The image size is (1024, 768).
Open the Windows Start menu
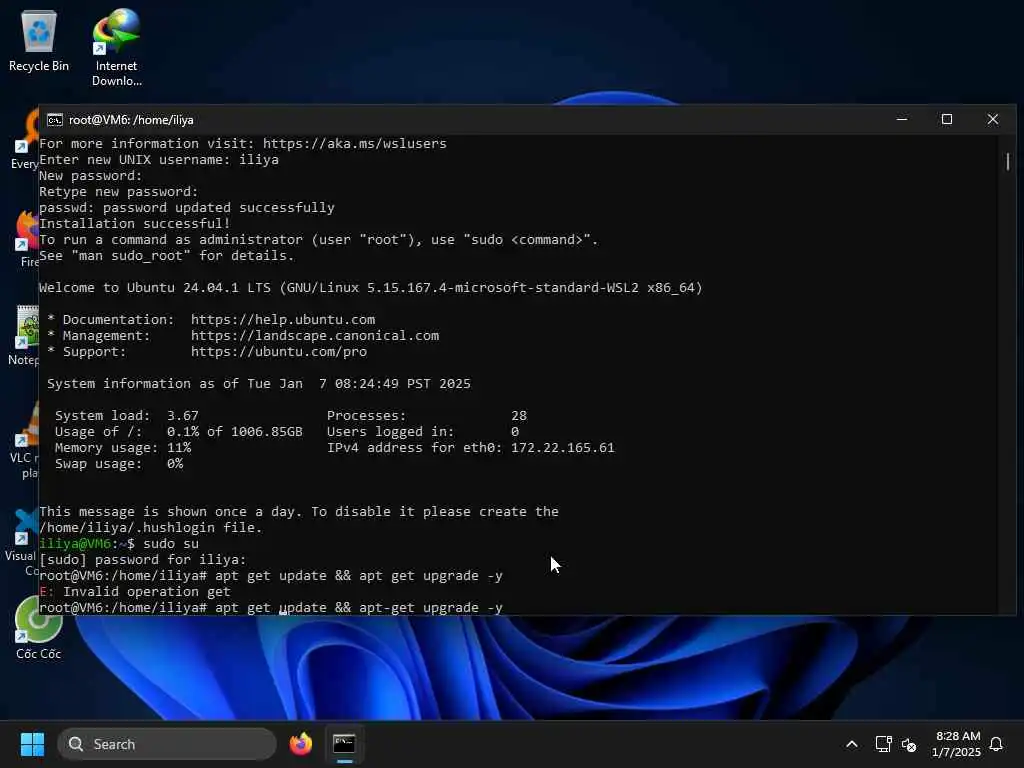32,744
